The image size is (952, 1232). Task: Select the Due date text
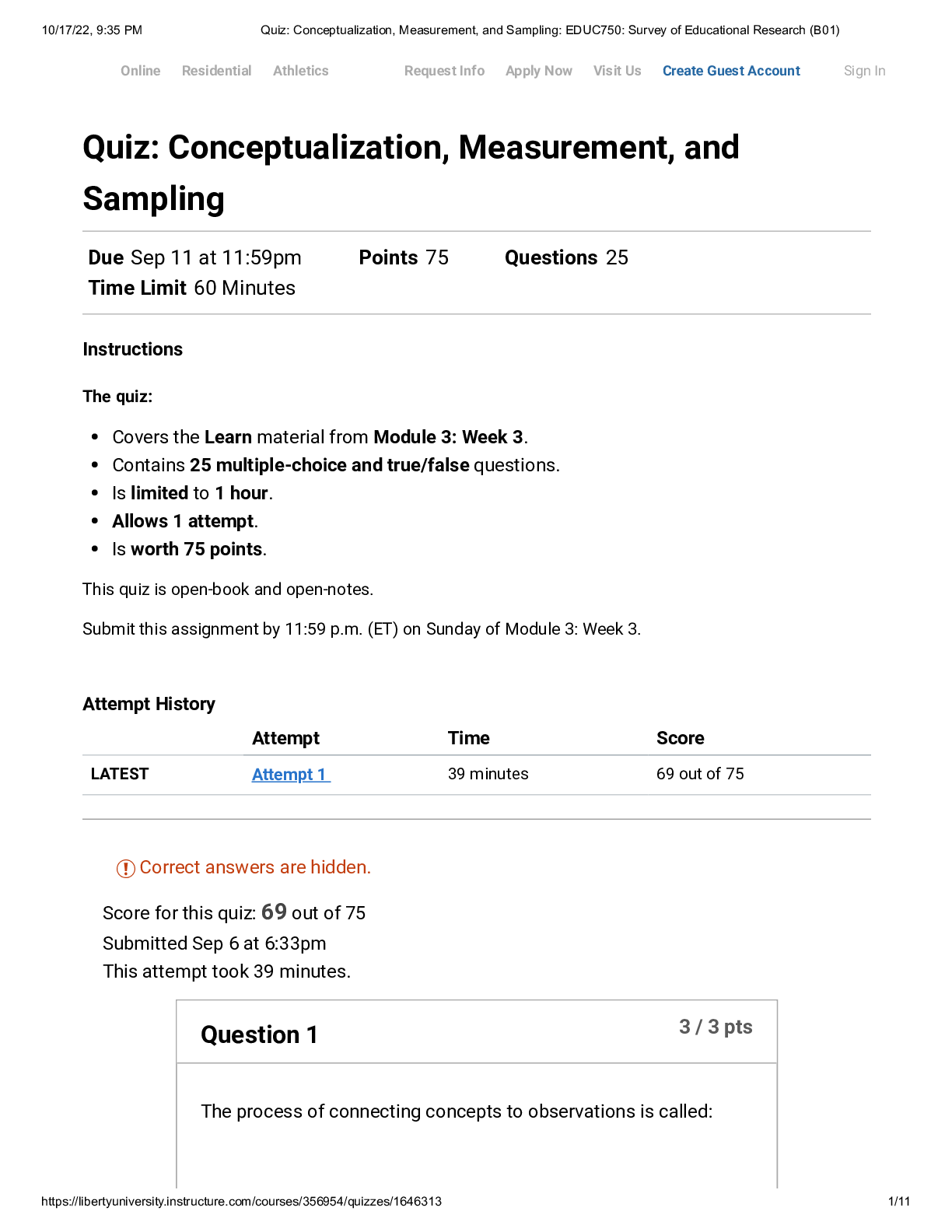tap(194, 257)
